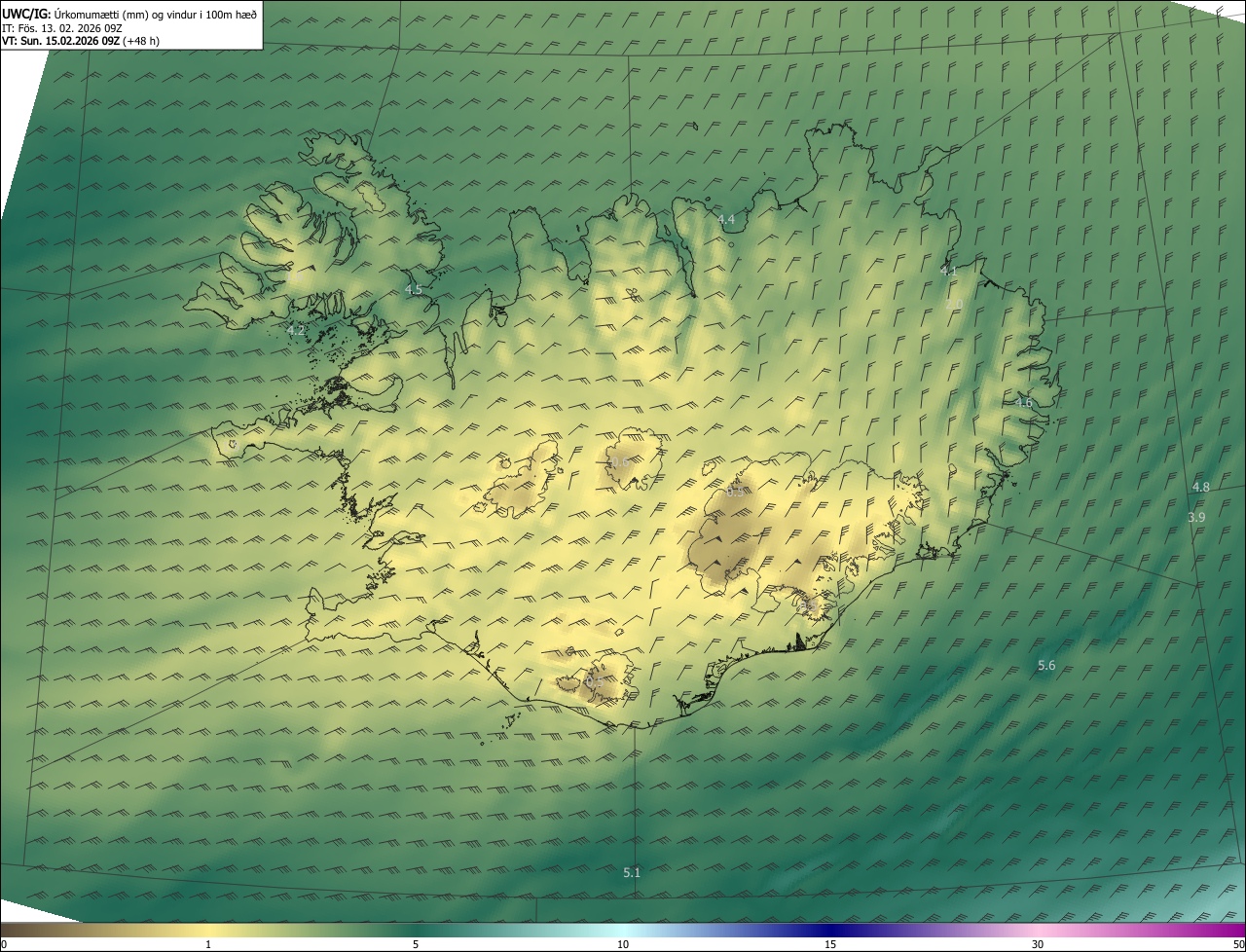Click the '4.5' value in the northwest bay
Viewport: 1246px width, 952px height.
[414, 290]
